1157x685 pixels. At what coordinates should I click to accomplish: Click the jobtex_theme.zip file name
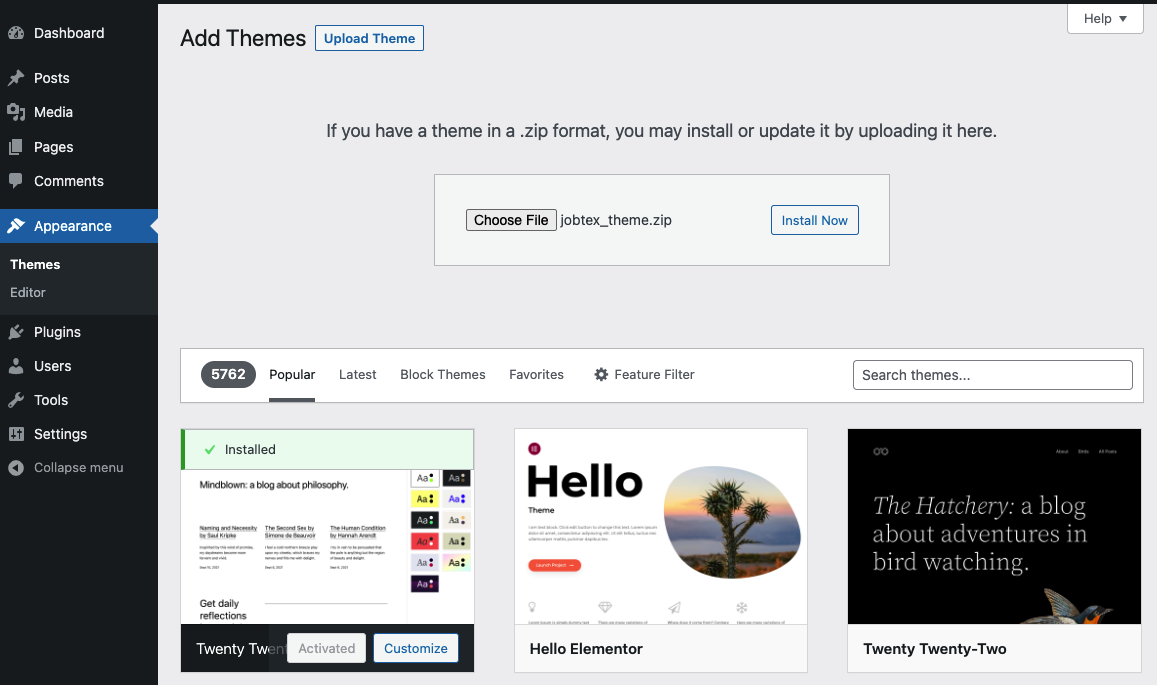point(616,220)
